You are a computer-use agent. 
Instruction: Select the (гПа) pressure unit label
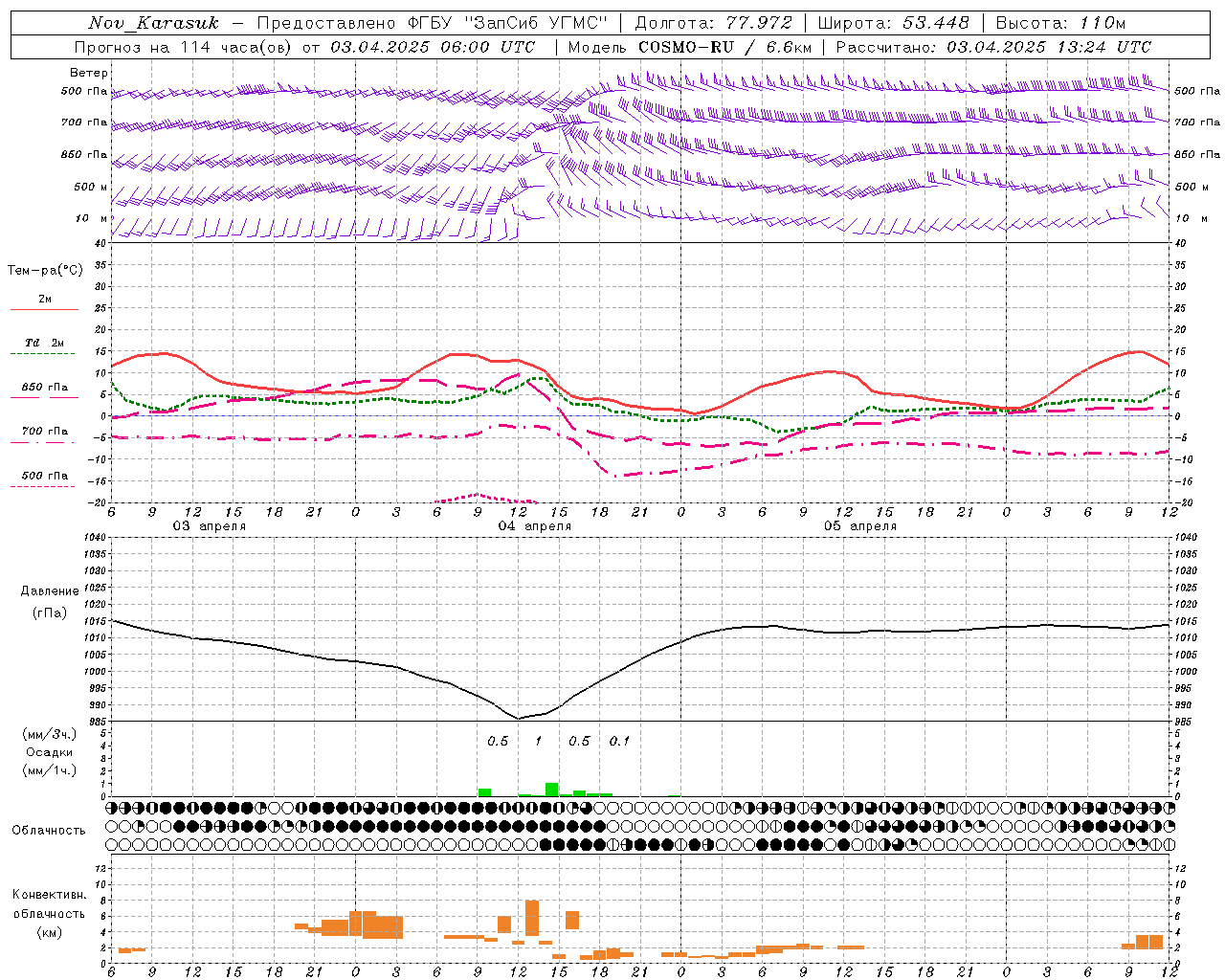point(50,613)
